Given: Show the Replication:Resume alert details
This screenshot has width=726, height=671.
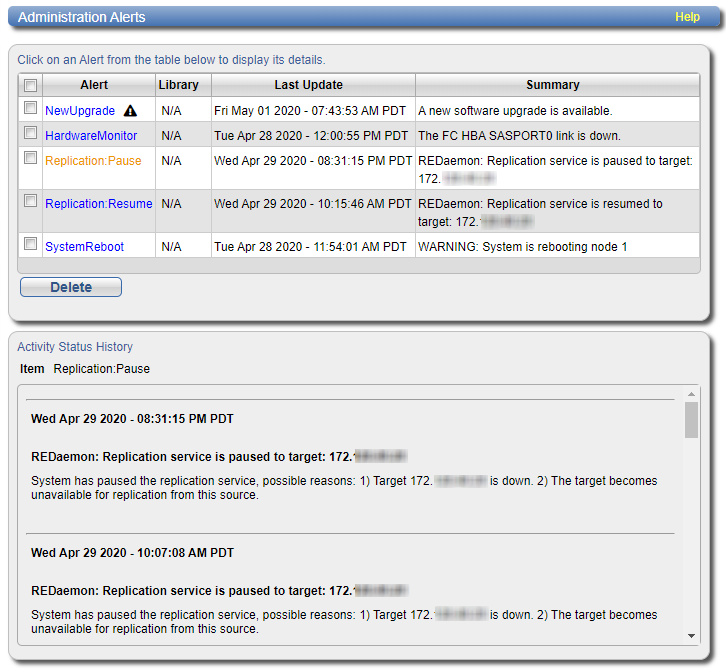Looking at the screenshot, I should tap(98, 204).
